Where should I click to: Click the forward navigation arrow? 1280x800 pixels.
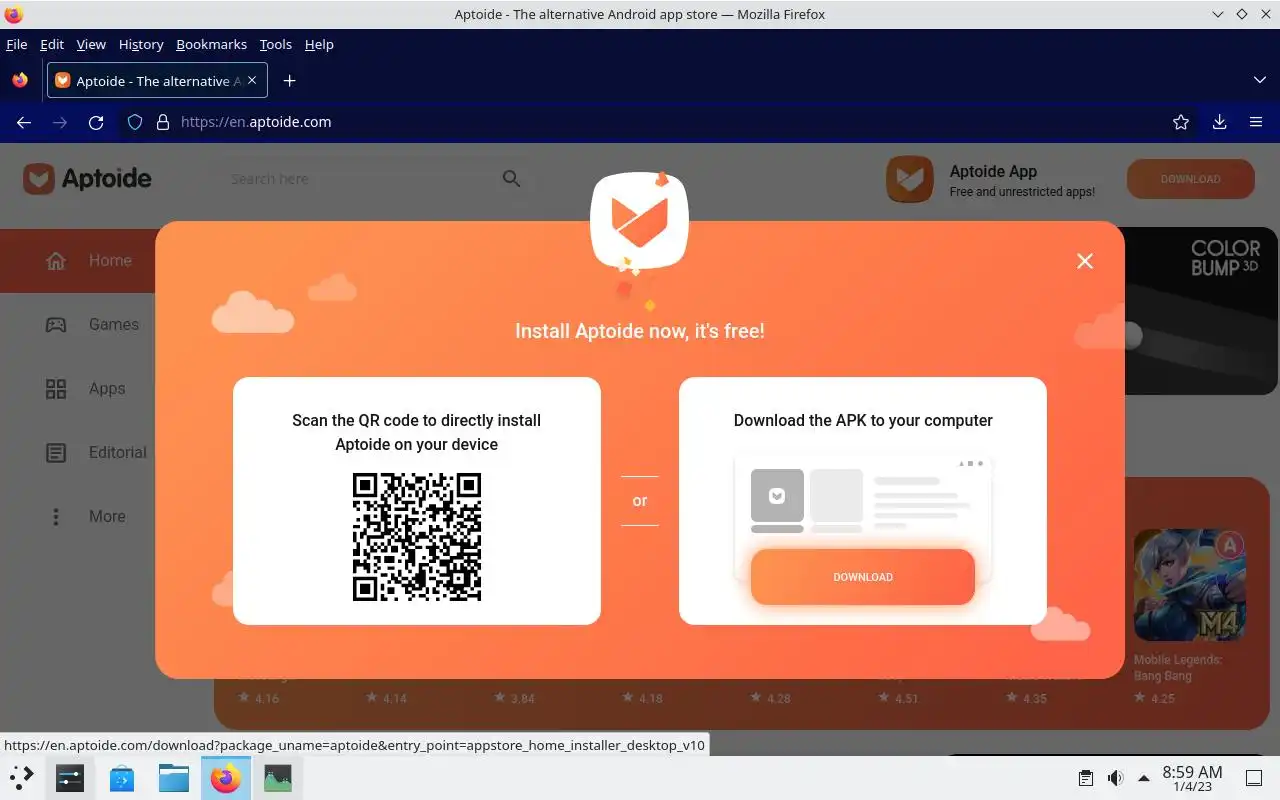pyautogui.click(x=60, y=122)
